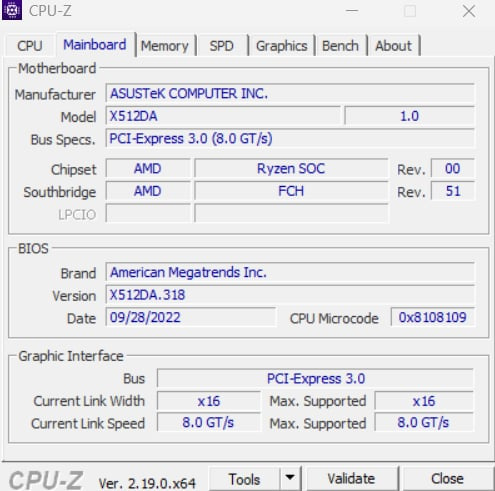Image resolution: width=495 pixels, height=491 pixels.
Task: Click the CPU Microcode label
Action: (334, 318)
